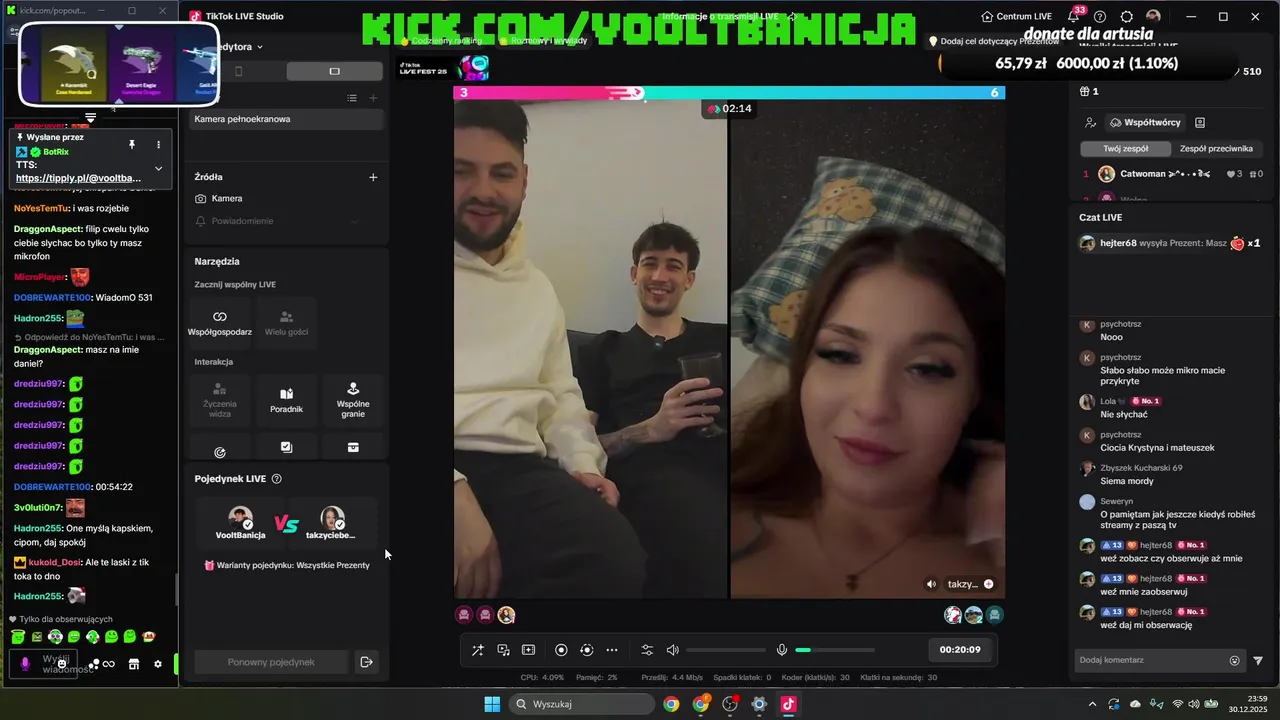Switch to portrait orientation layout toggle
The width and height of the screenshot is (1280, 720).
(x=238, y=71)
